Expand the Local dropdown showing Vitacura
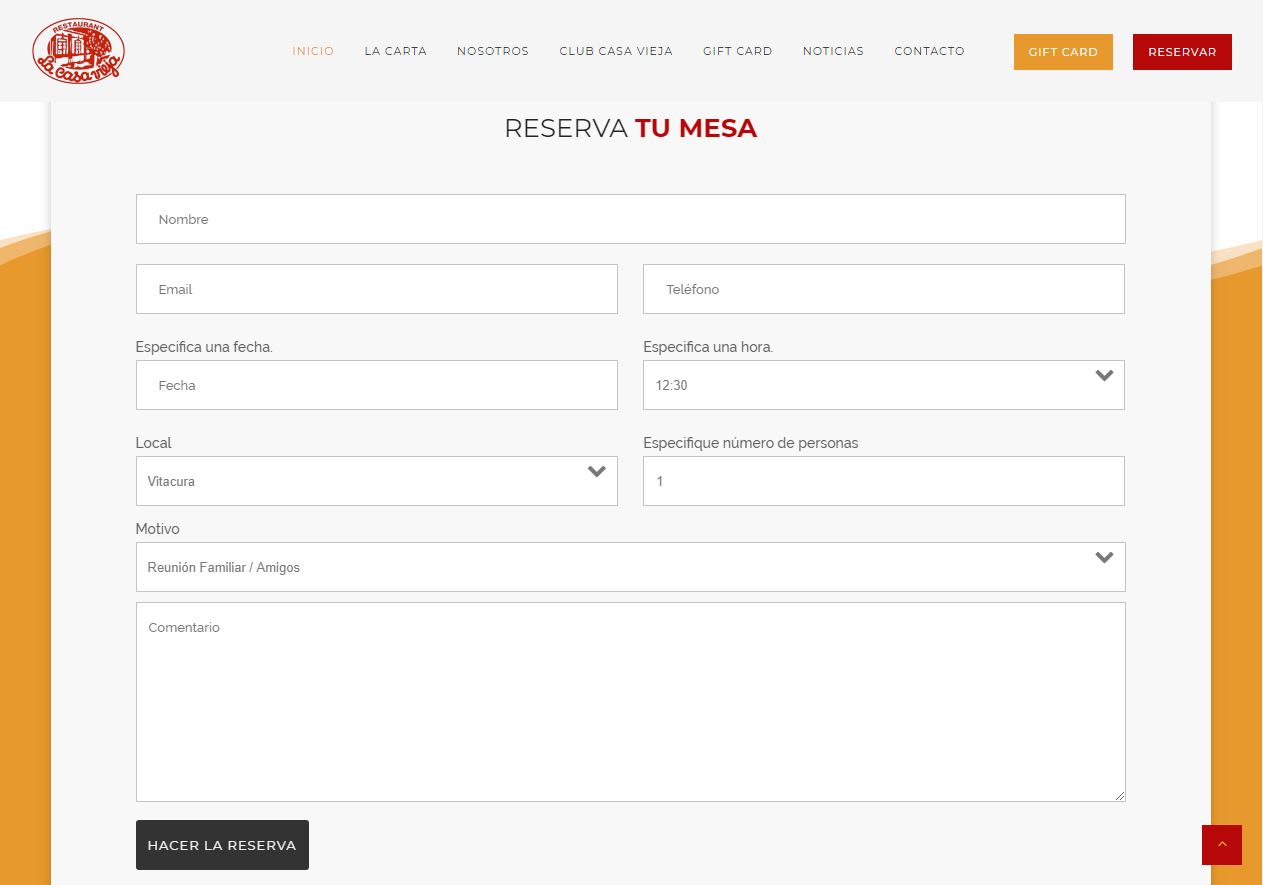Viewport: 1263px width, 885px height. point(376,481)
